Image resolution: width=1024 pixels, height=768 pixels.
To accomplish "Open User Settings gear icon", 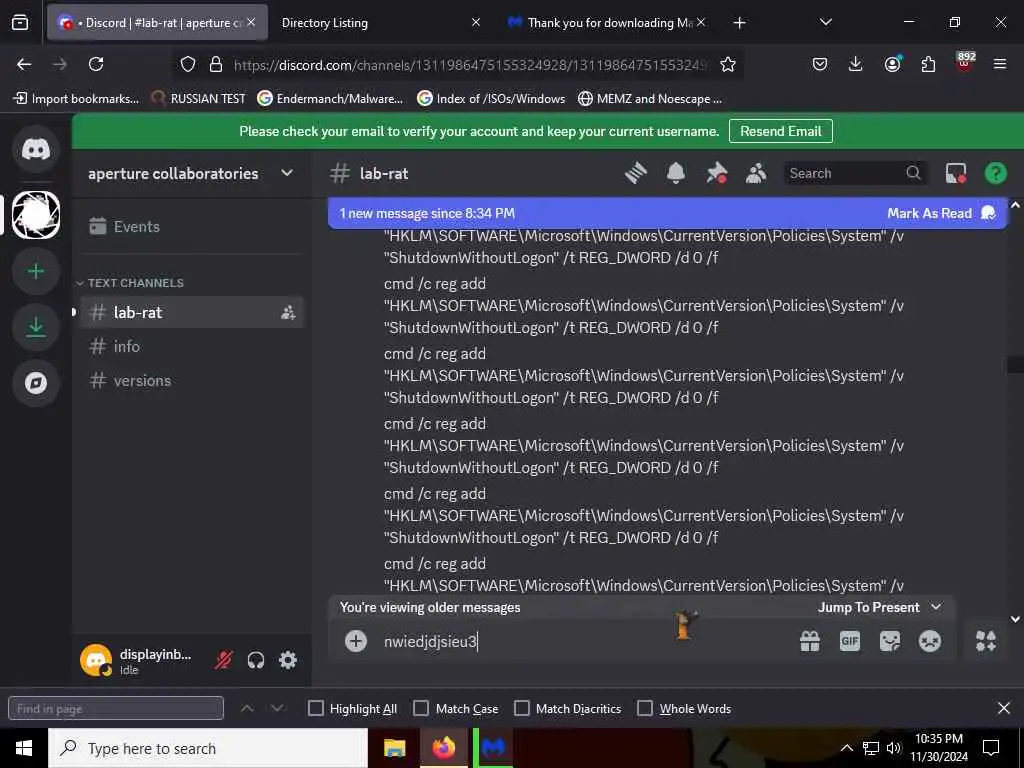I will click(x=288, y=660).
